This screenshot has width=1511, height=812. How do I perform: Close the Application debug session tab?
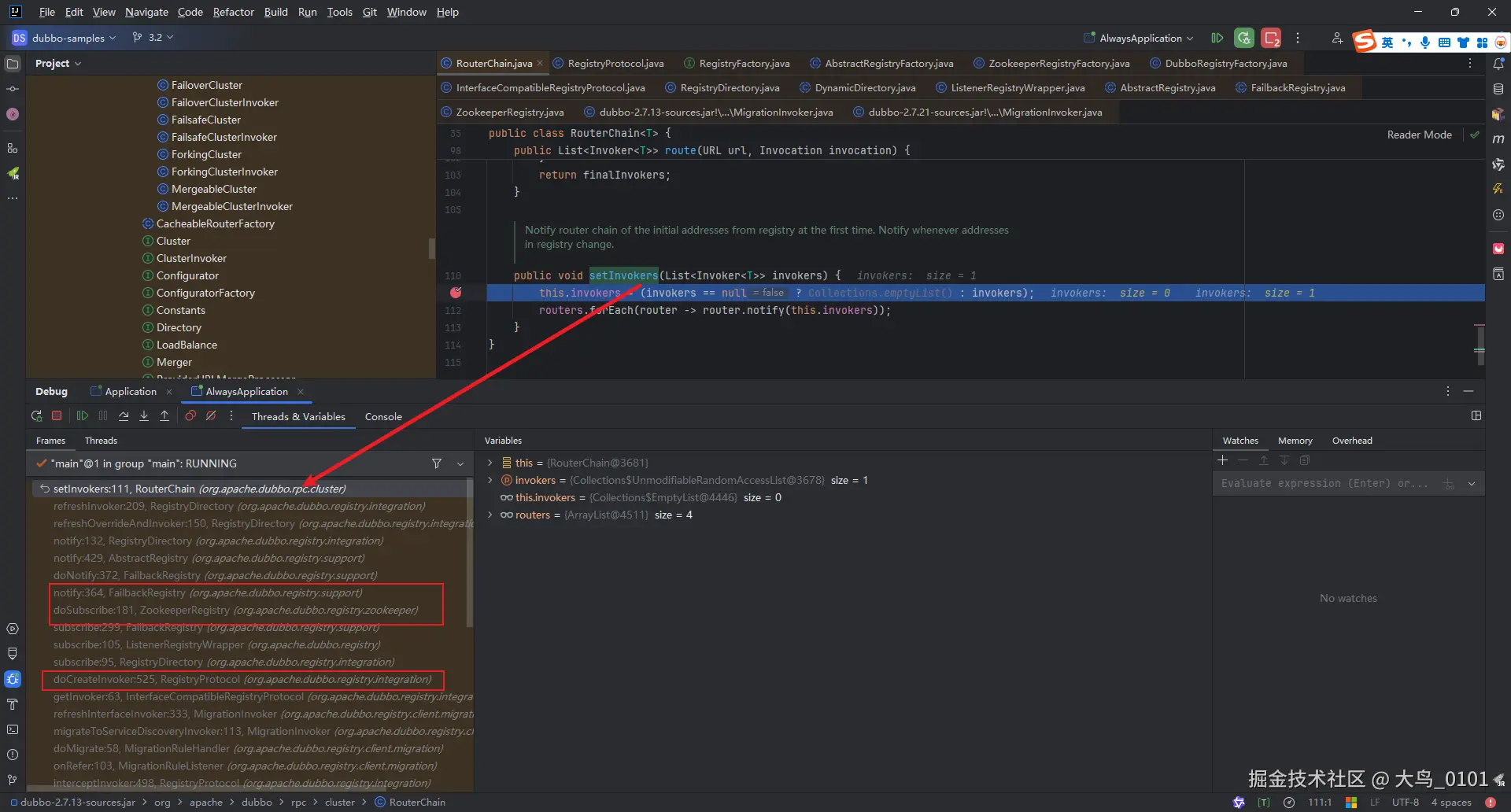(x=168, y=392)
